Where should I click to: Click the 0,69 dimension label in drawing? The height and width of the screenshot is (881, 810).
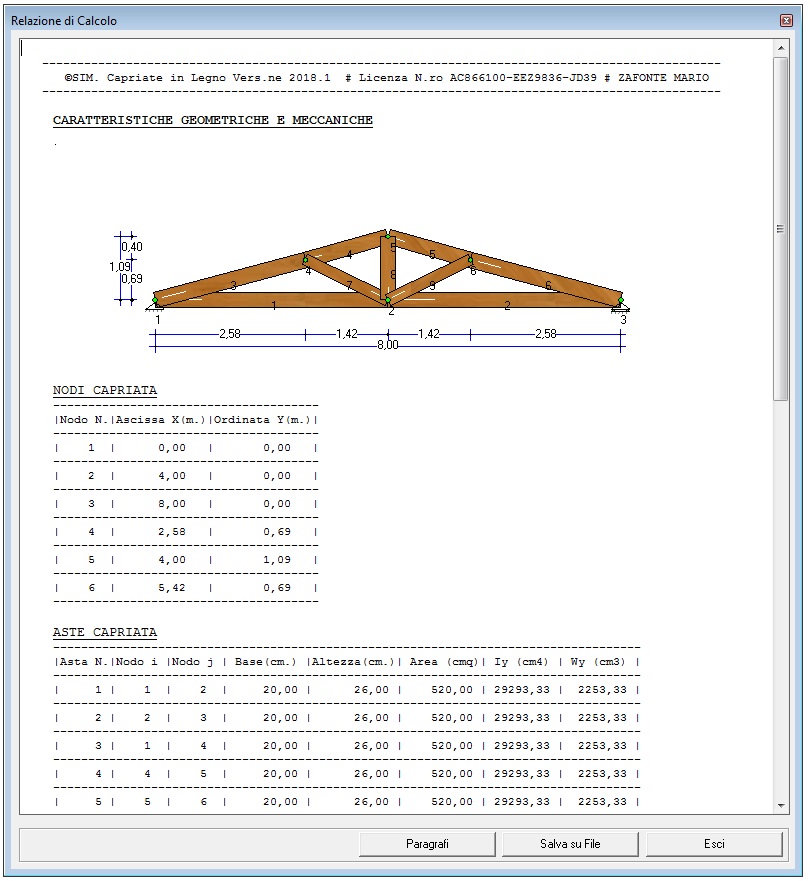point(132,279)
